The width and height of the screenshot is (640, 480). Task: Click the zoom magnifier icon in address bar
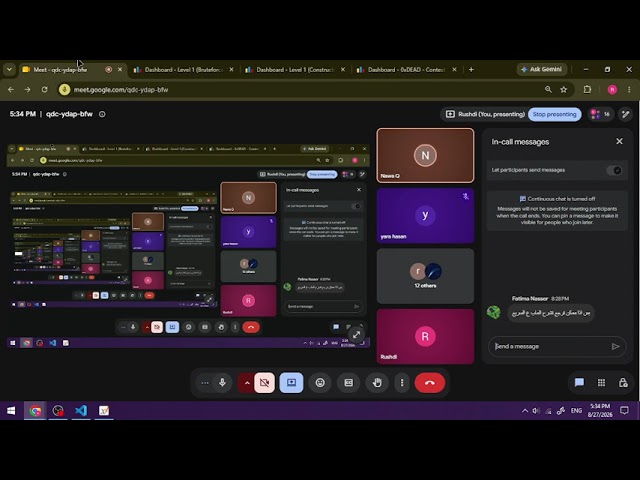pyautogui.click(x=548, y=89)
